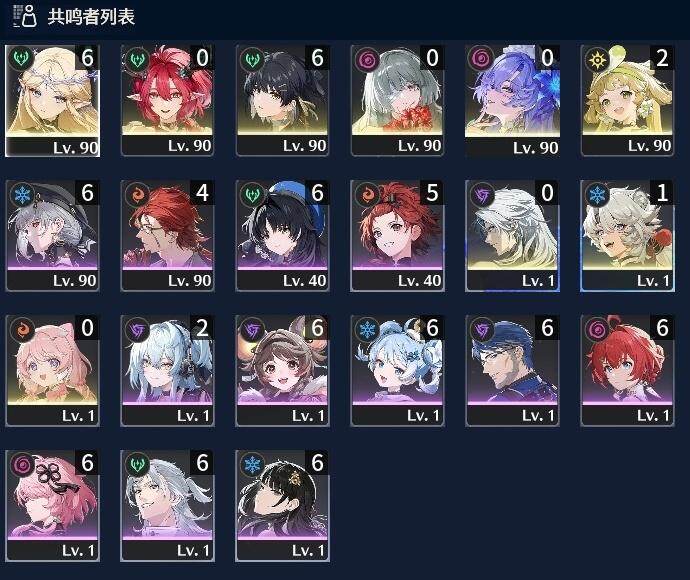This screenshot has width=690, height=580.
Task: Select the silver long-haired aero man
Action: (x=167, y=506)
